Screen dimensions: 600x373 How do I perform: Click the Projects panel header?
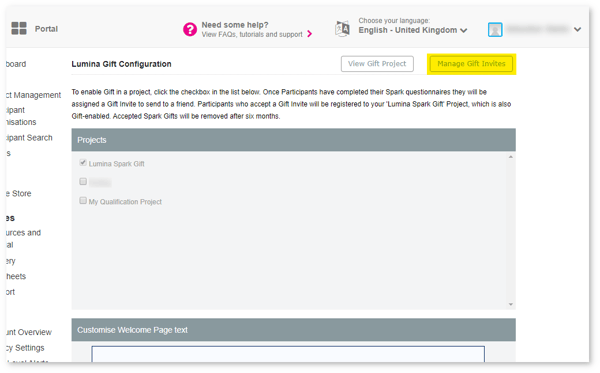tap(293, 140)
